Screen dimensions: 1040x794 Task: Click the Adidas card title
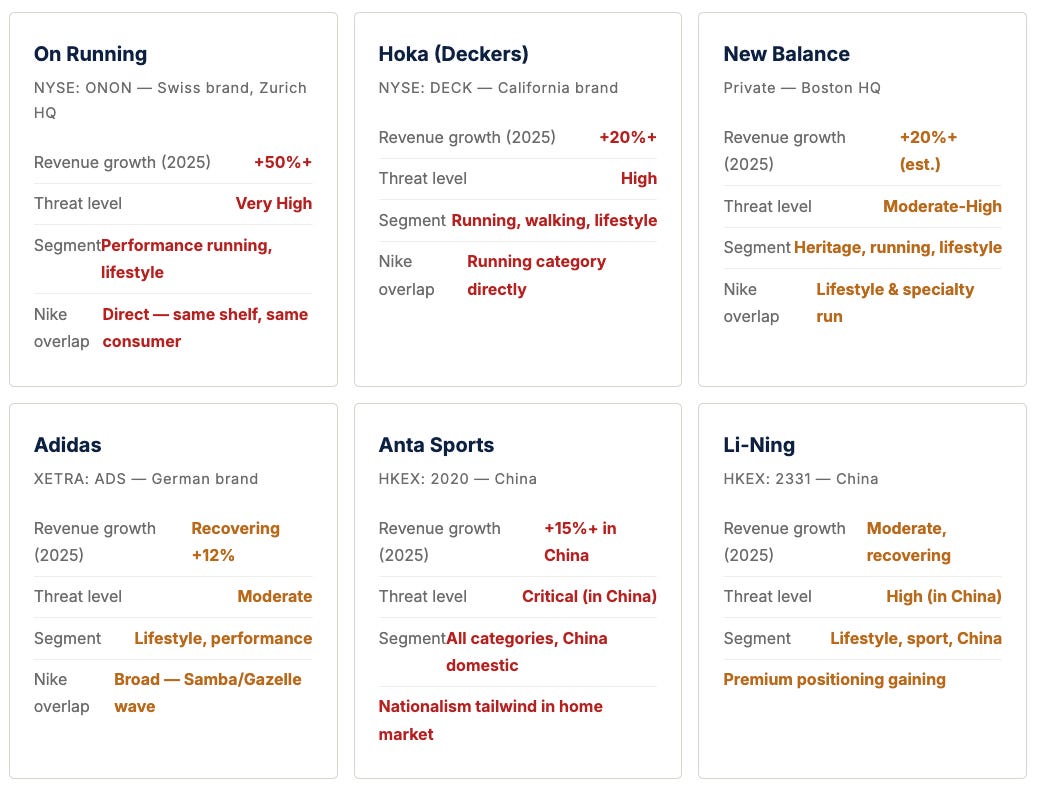pos(68,444)
